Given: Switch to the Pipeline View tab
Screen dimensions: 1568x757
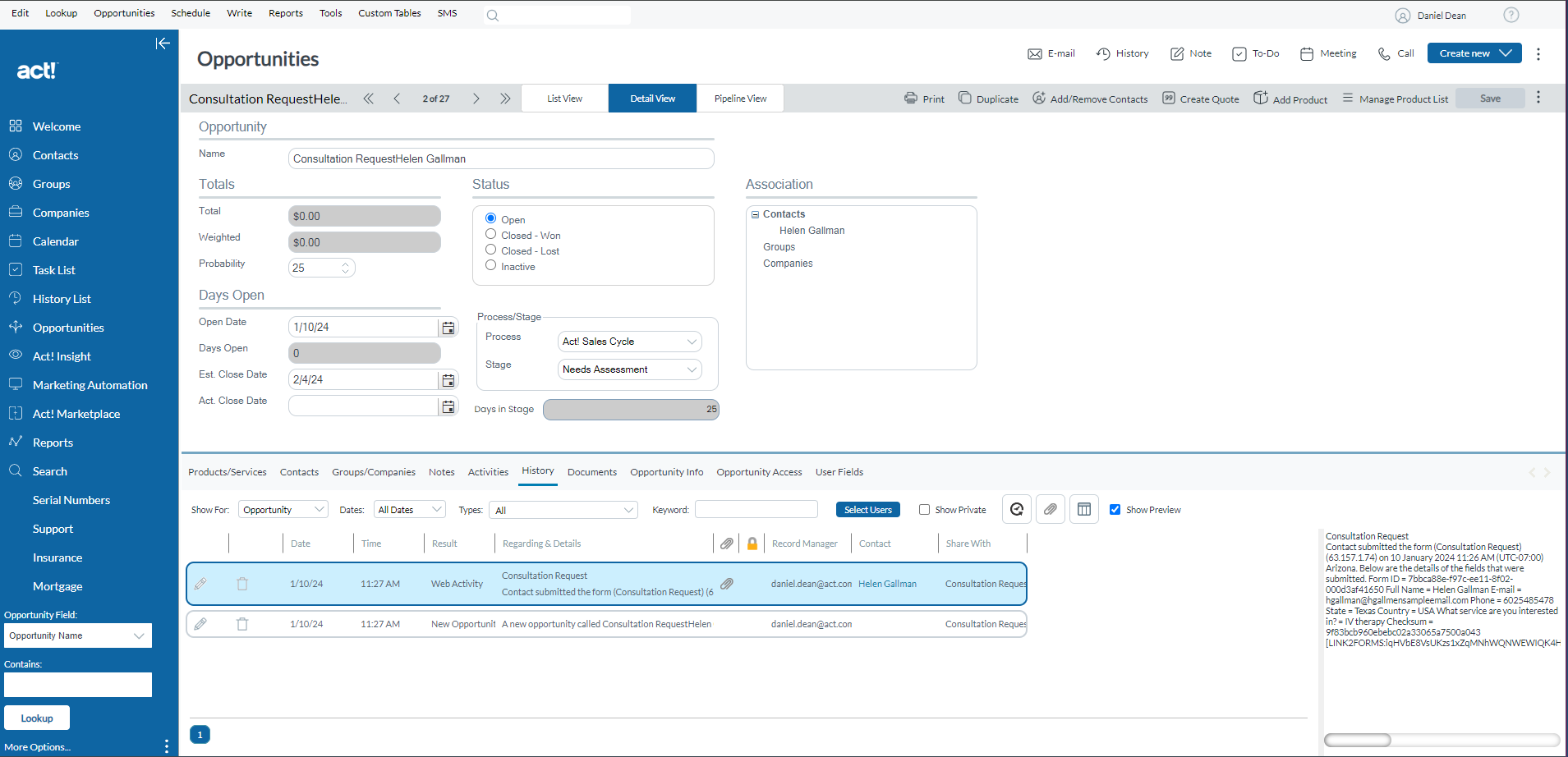Looking at the screenshot, I should 739,98.
